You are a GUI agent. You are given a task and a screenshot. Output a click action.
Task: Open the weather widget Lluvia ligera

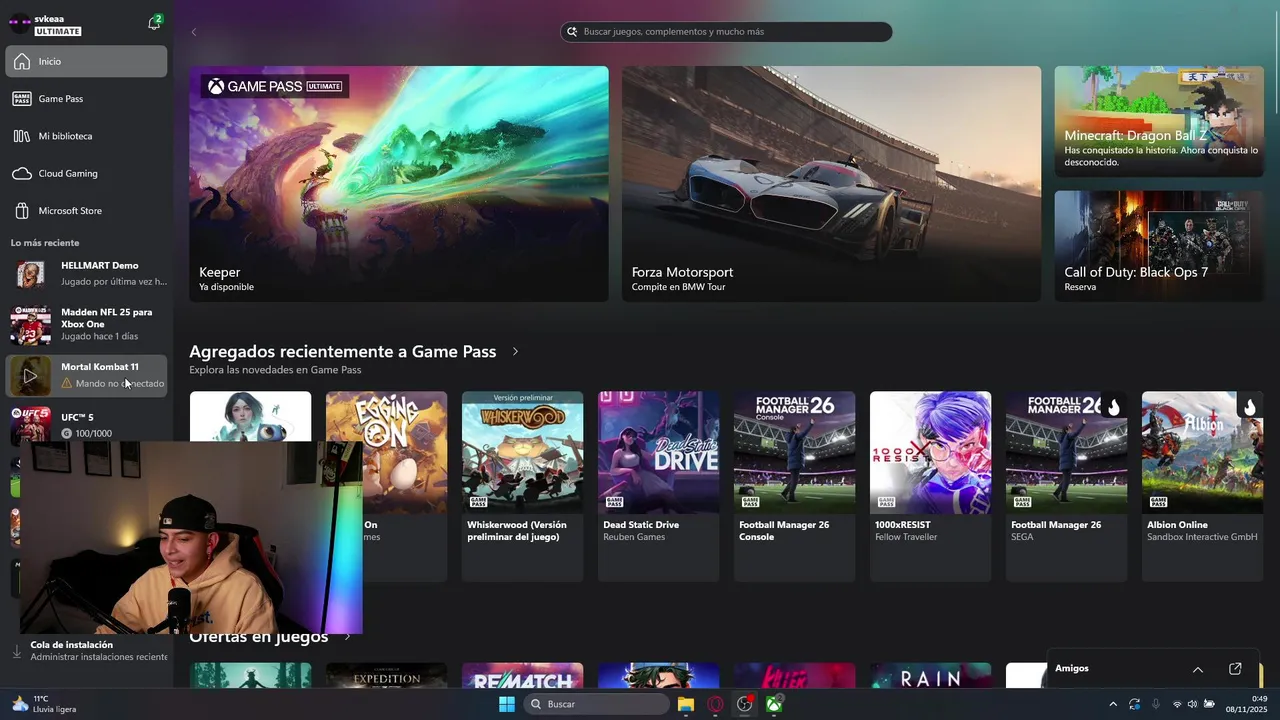pyautogui.click(x=44, y=704)
